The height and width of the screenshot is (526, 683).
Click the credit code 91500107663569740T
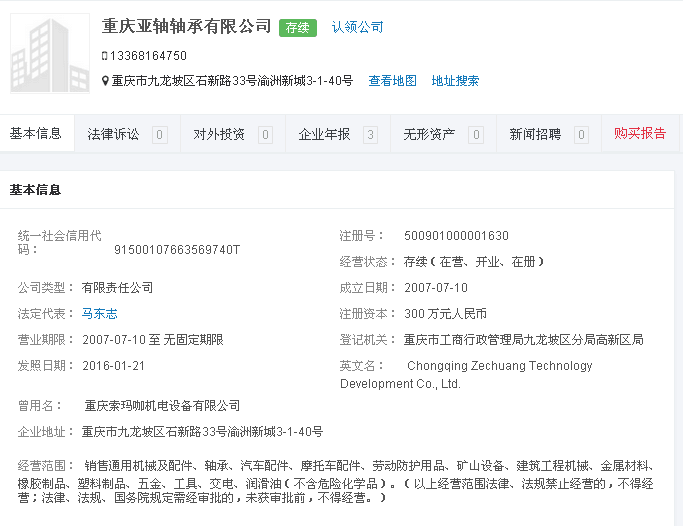177,250
